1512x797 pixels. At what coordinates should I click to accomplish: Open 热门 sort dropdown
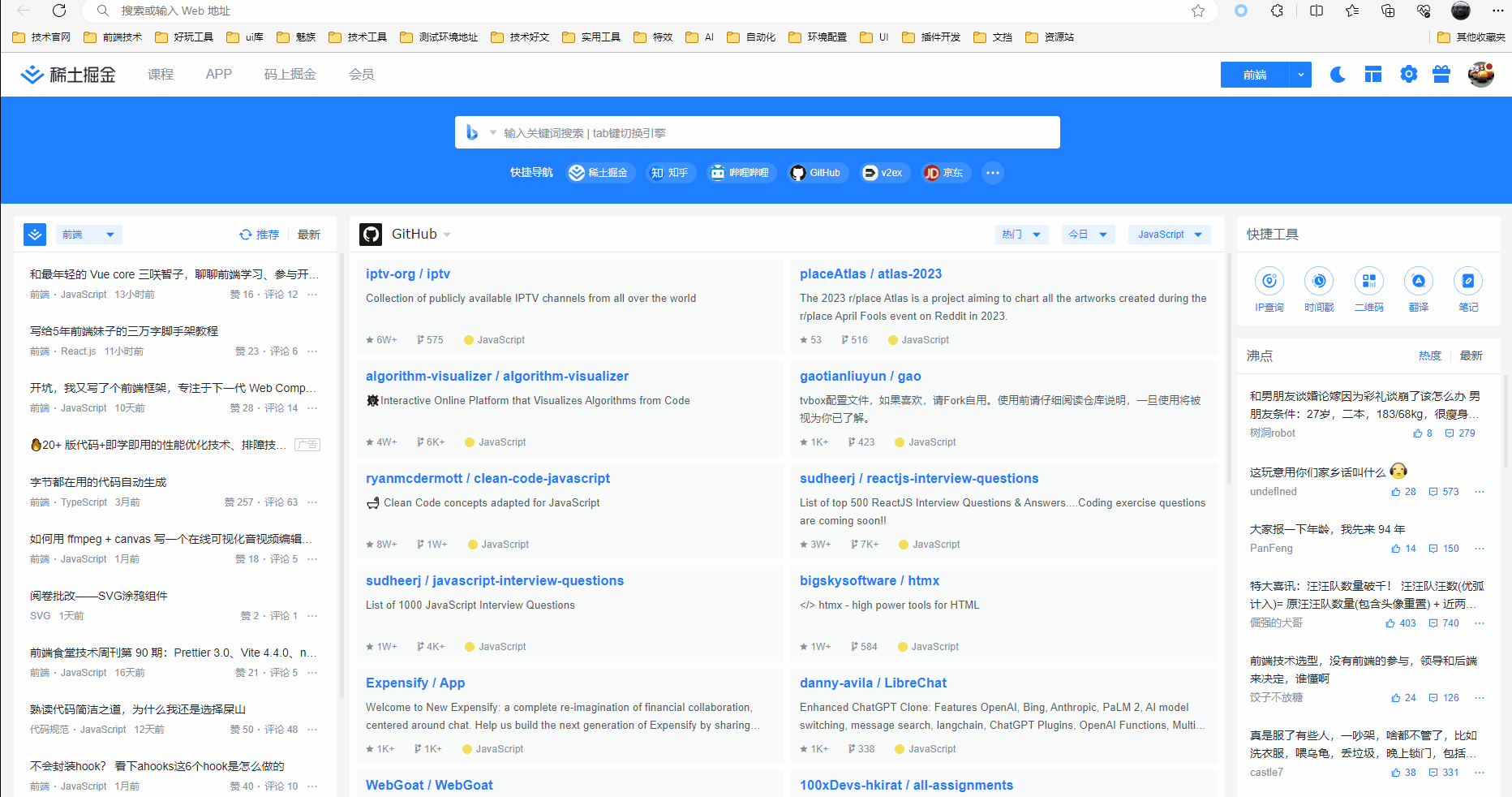click(1022, 235)
